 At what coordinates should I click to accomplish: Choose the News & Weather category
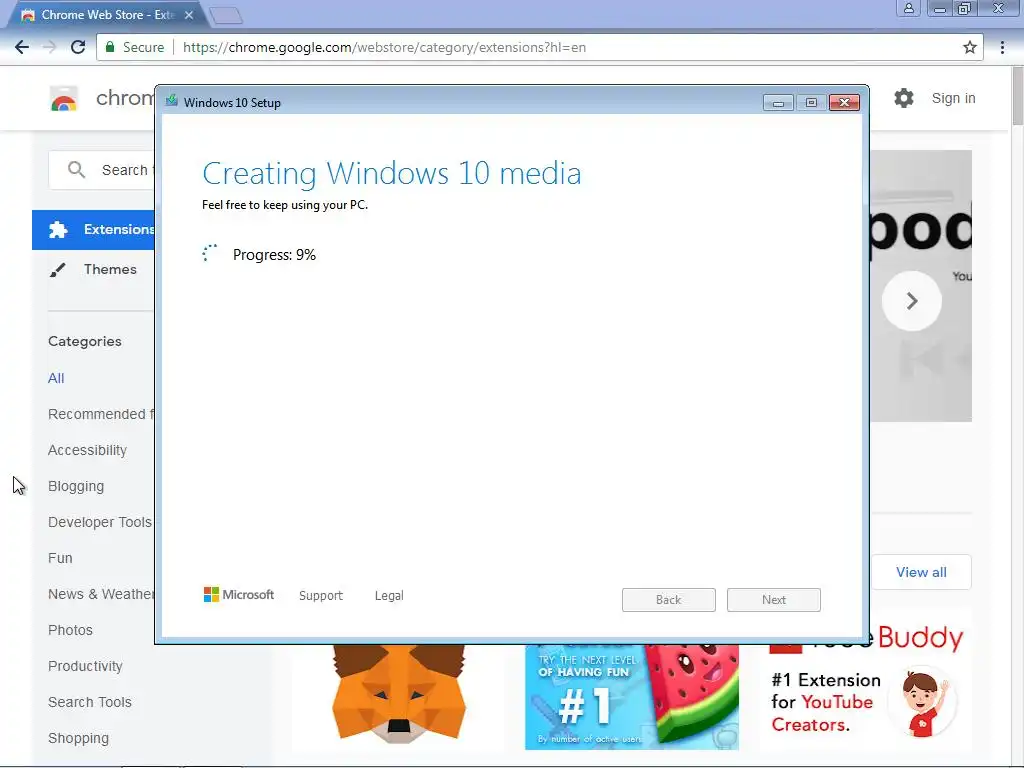101,594
